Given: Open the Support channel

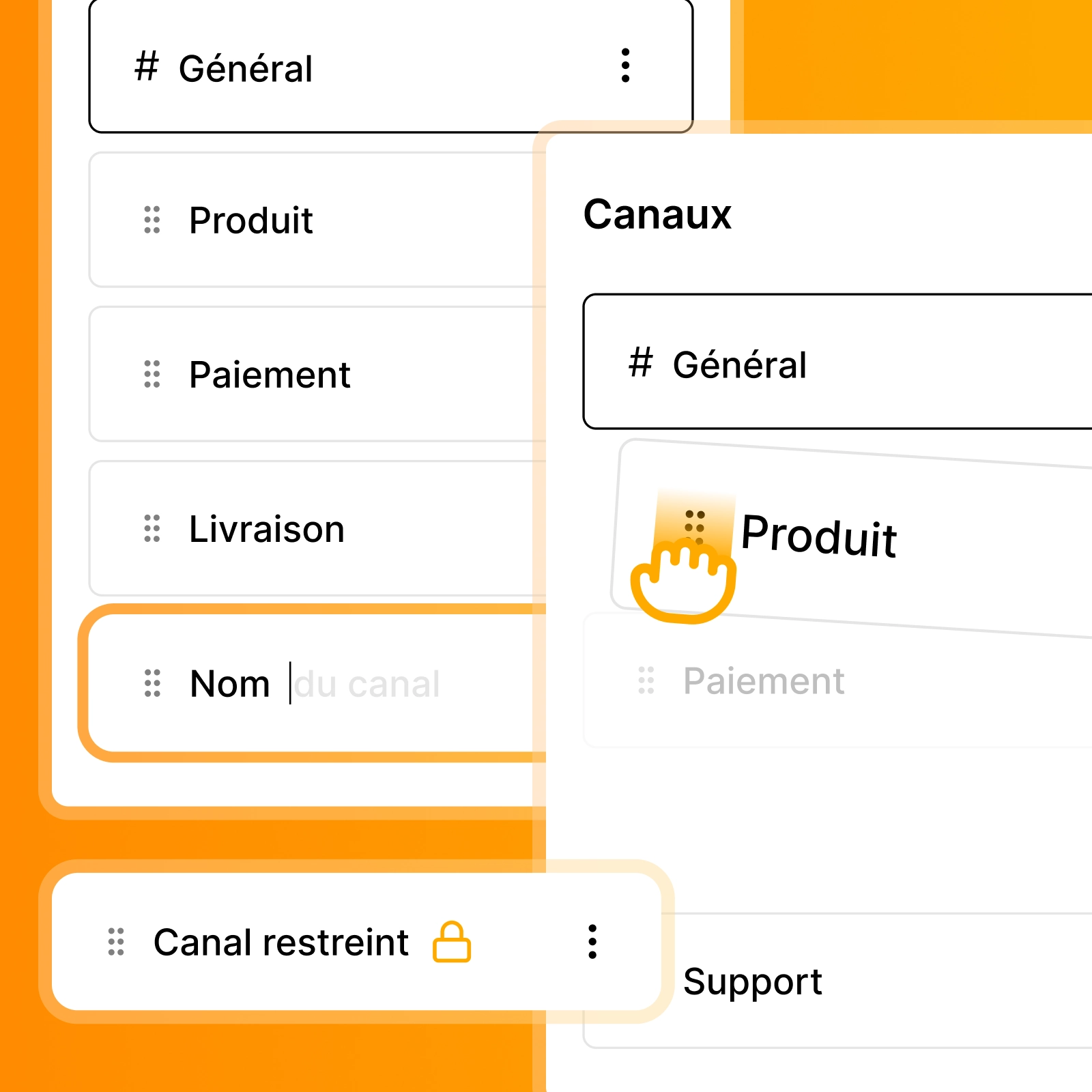Looking at the screenshot, I should [753, 981].
